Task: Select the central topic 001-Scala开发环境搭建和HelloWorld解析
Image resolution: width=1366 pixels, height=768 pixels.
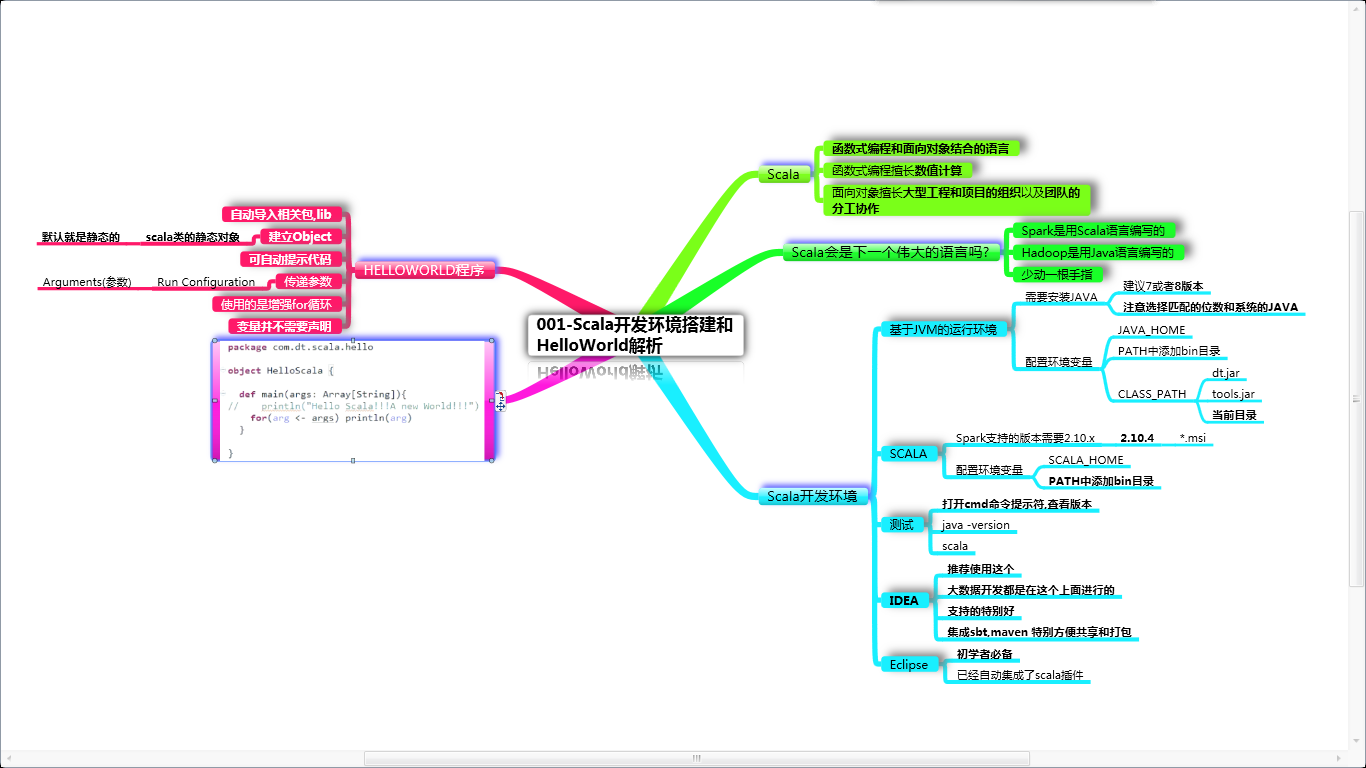Action: tap(636, 335)
